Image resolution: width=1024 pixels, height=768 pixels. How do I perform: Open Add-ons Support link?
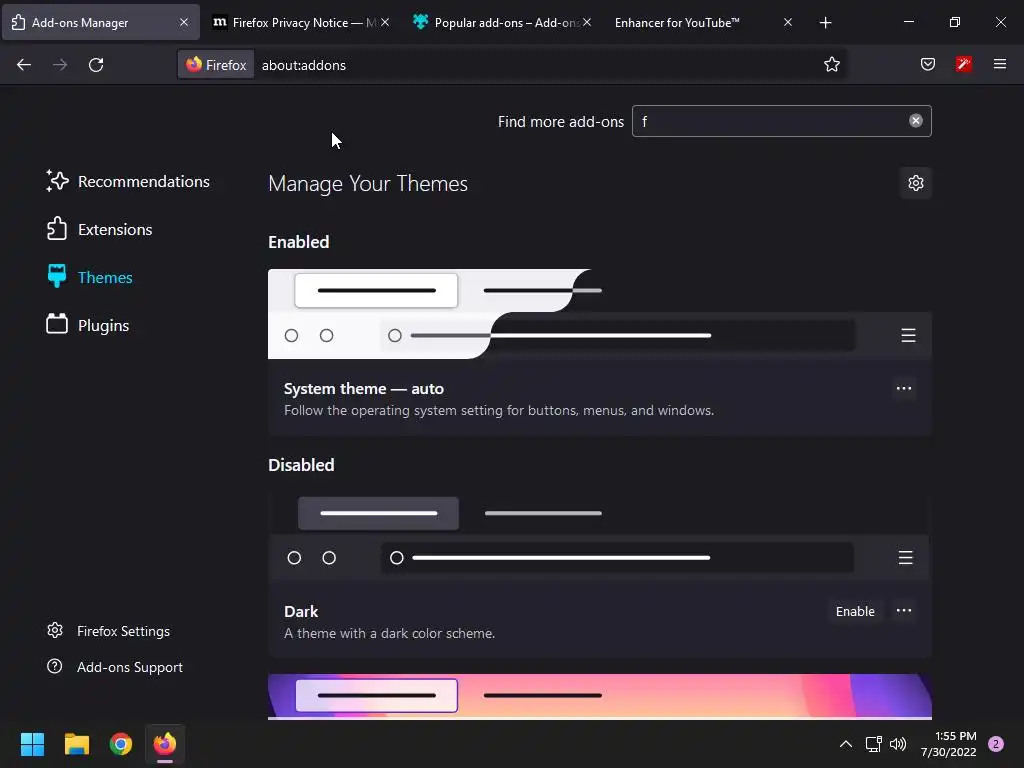click(115, 667)
